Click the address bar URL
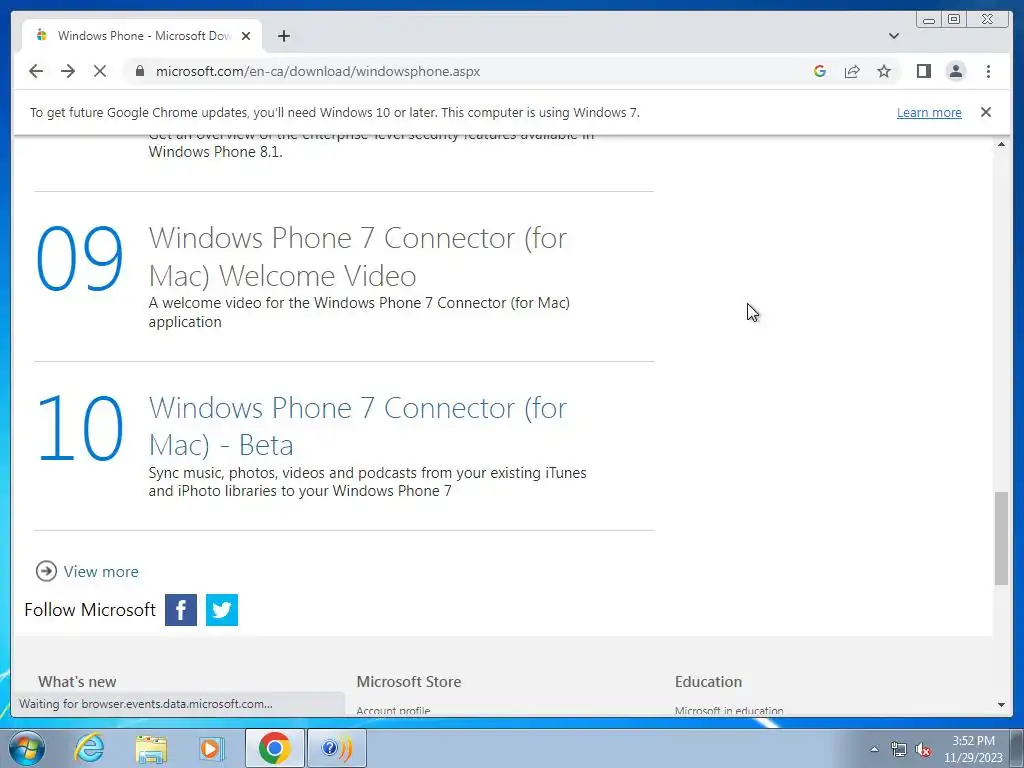The image size is (1024, 768). pyautogui.click(x=317, y=71)
